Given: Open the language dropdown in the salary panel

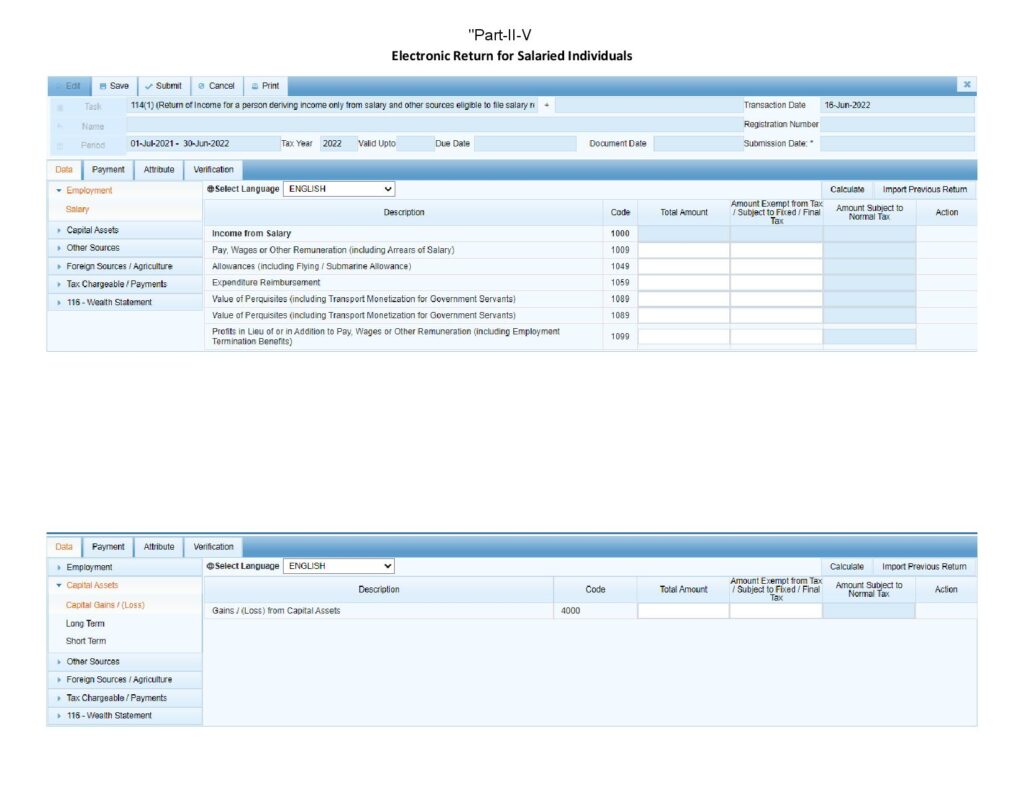Looking at the screenshot, I should [x=339, y=188].
